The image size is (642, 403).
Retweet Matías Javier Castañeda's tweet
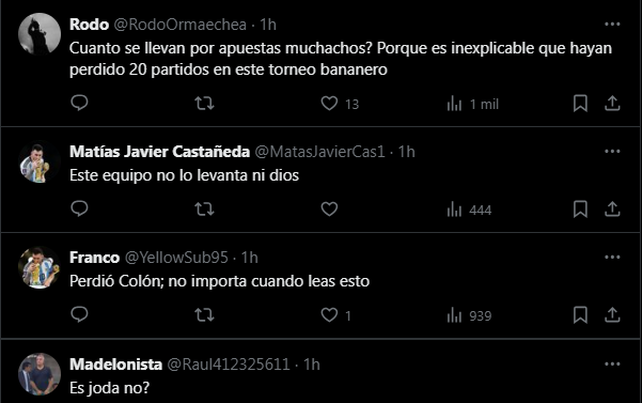pos(204,209)
